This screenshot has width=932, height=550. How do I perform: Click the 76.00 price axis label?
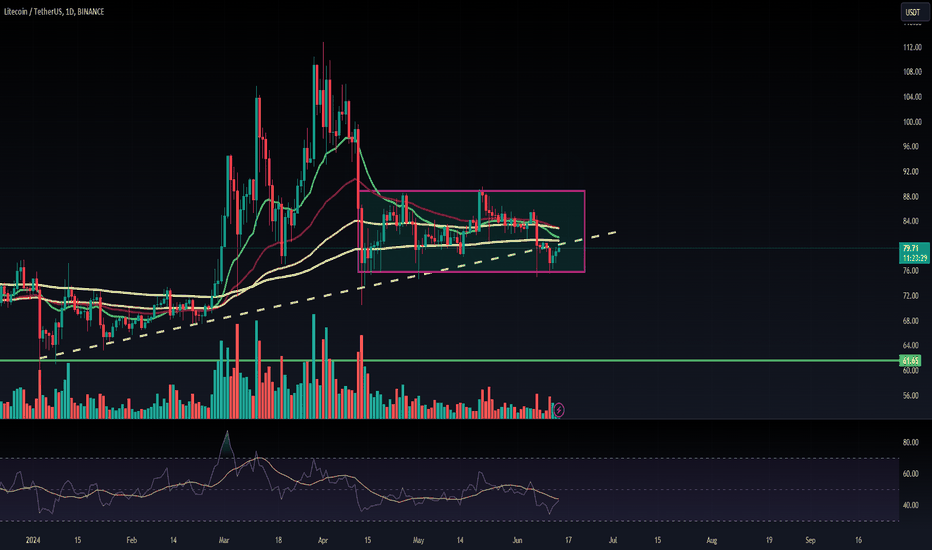(910, 271)
